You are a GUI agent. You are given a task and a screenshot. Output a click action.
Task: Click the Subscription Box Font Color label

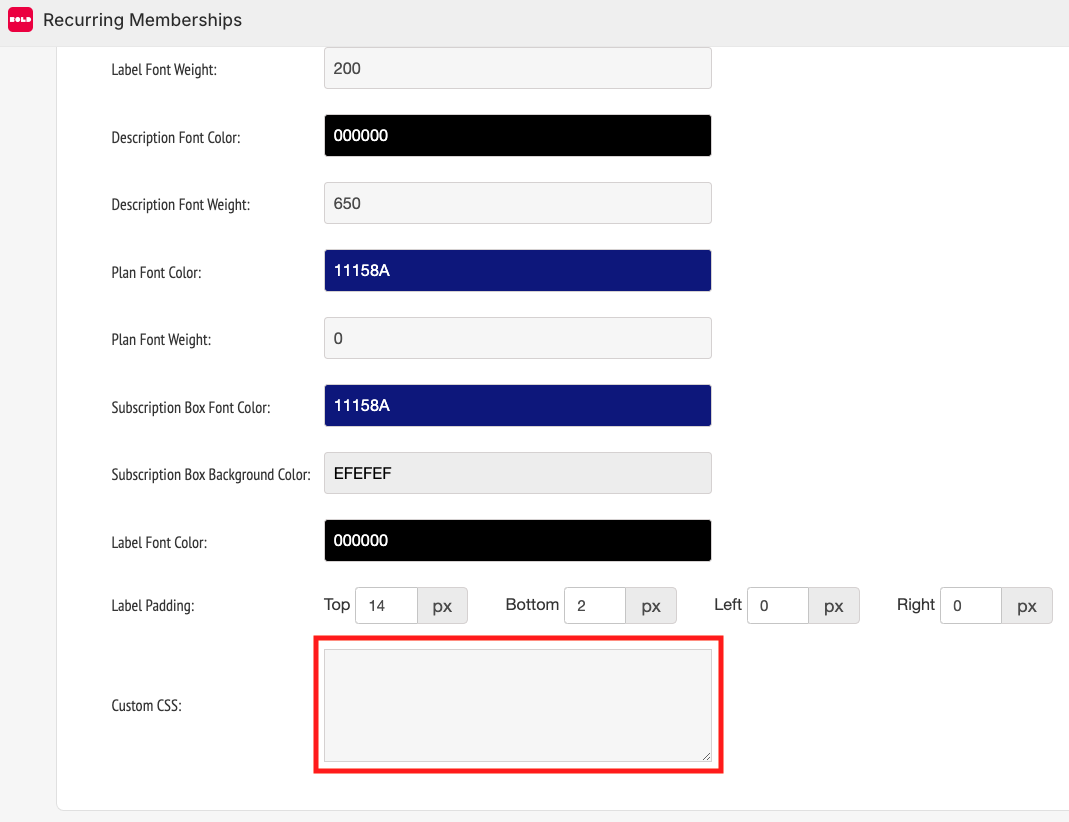pyautogui.click(x=191, y=407)
